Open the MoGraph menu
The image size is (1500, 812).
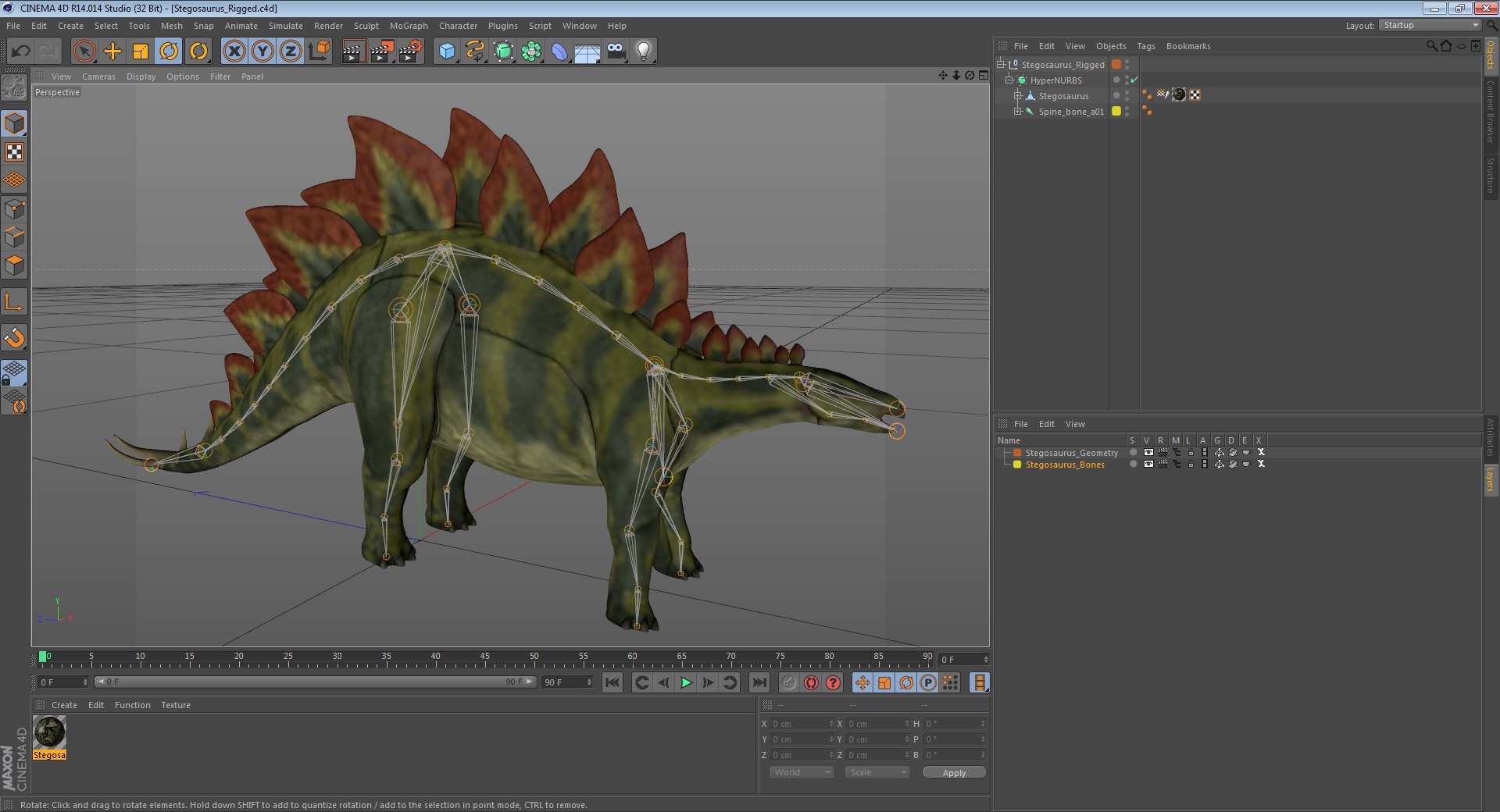tap(409, 26)
